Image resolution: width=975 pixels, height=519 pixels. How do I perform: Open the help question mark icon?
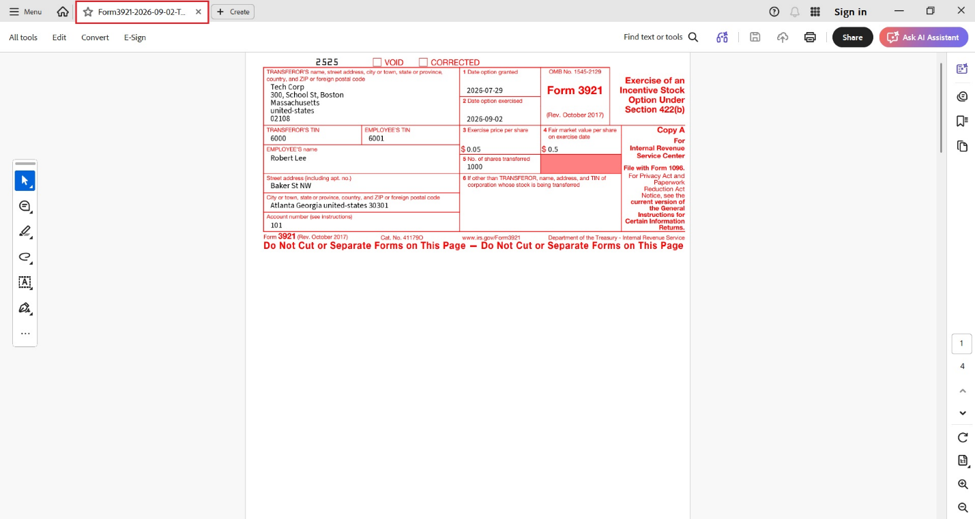click(x=774, y=12)
